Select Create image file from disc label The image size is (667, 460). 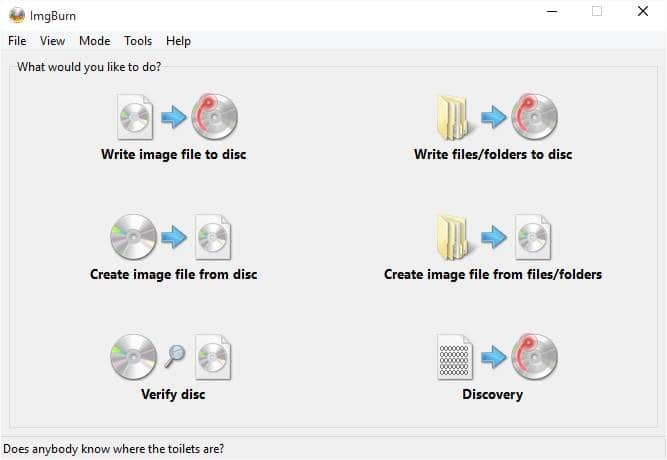pyautogui.click(x=174, y=274)
